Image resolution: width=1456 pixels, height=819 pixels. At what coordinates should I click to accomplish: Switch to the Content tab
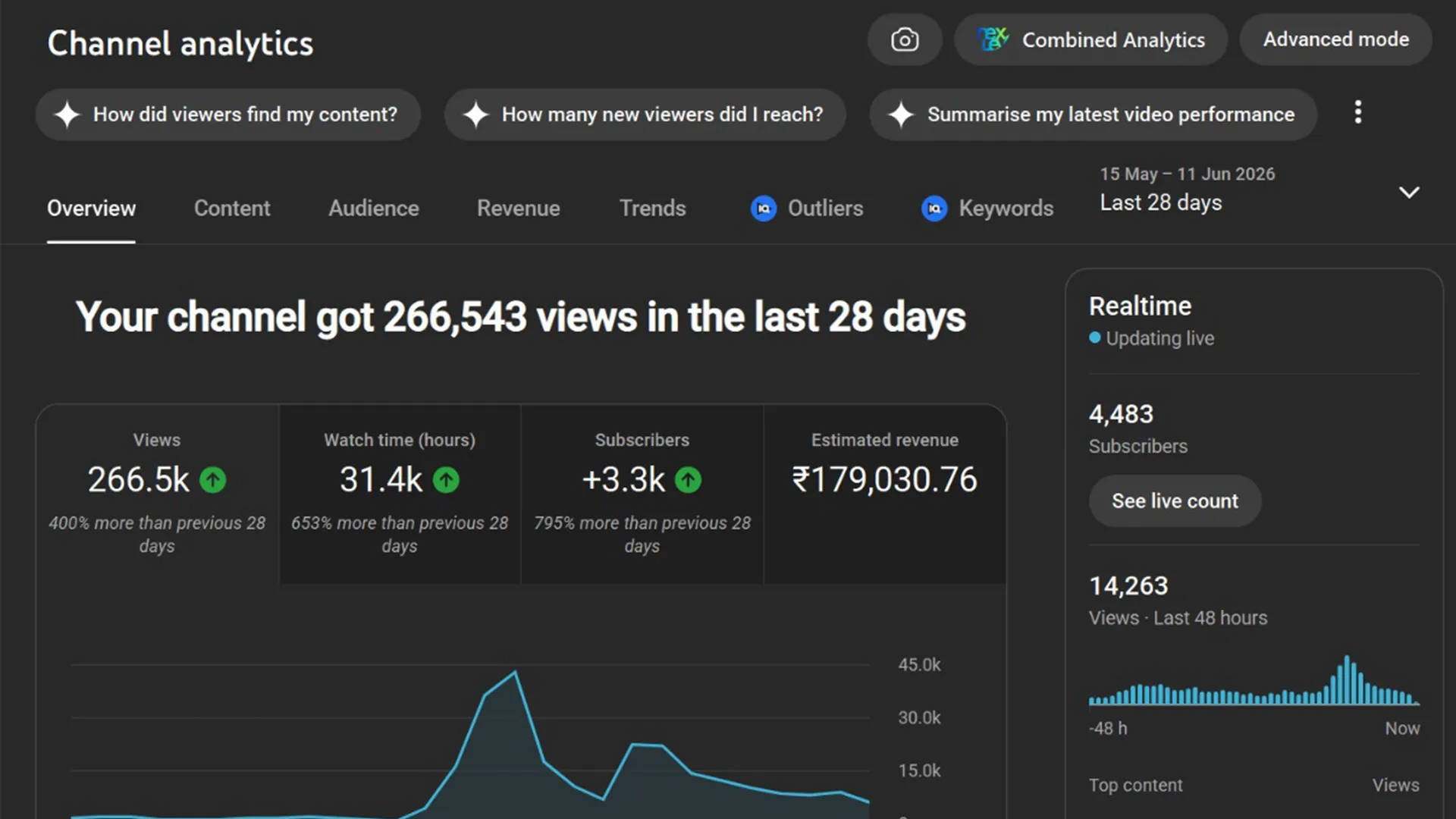pyautogui.click(x=232, y=209)
